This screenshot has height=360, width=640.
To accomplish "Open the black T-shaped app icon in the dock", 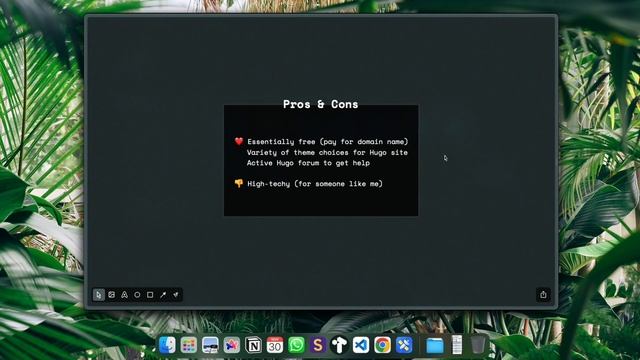I will (339, 345).
